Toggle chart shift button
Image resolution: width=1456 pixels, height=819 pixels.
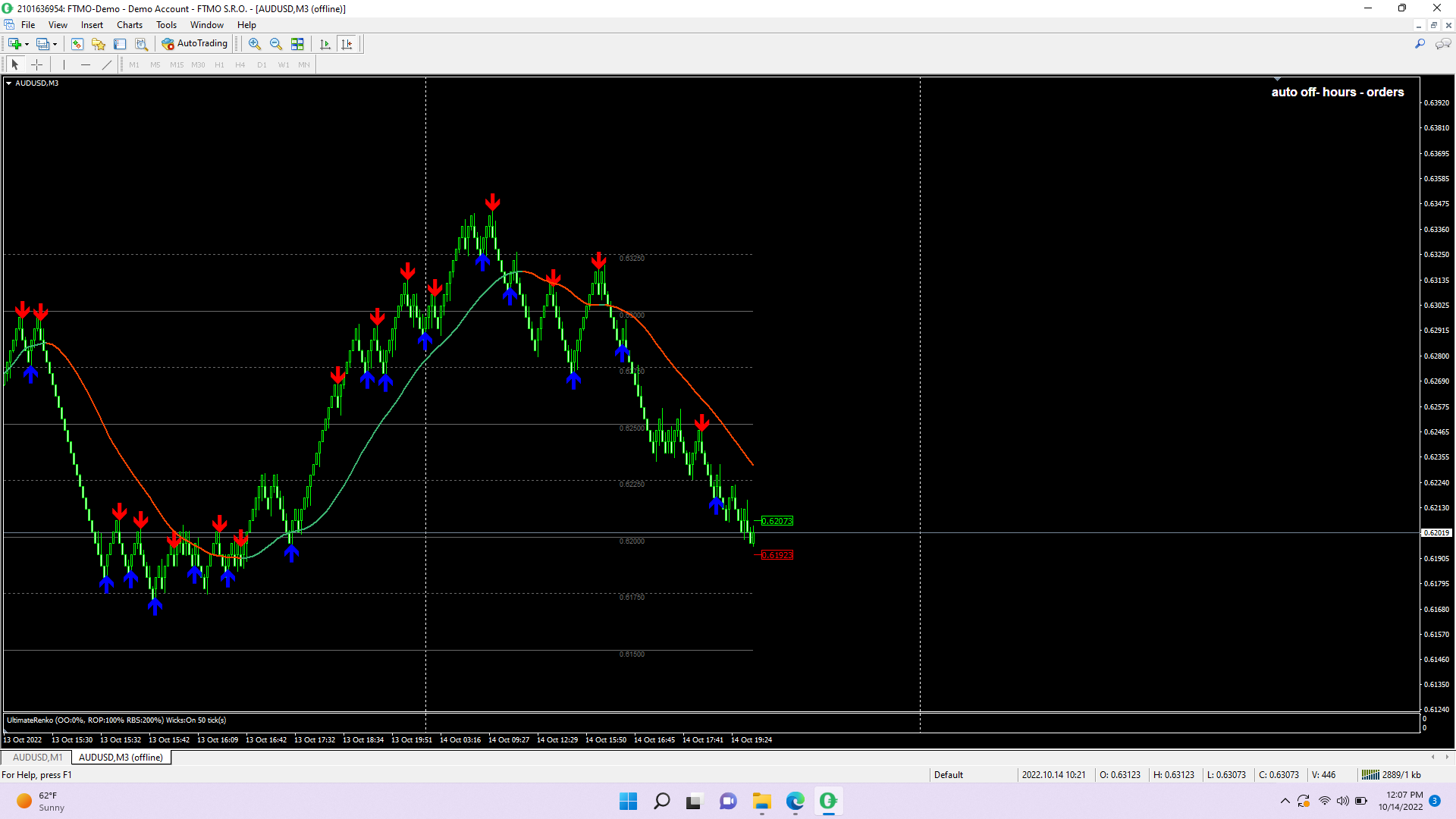click(x=347, y=44)
